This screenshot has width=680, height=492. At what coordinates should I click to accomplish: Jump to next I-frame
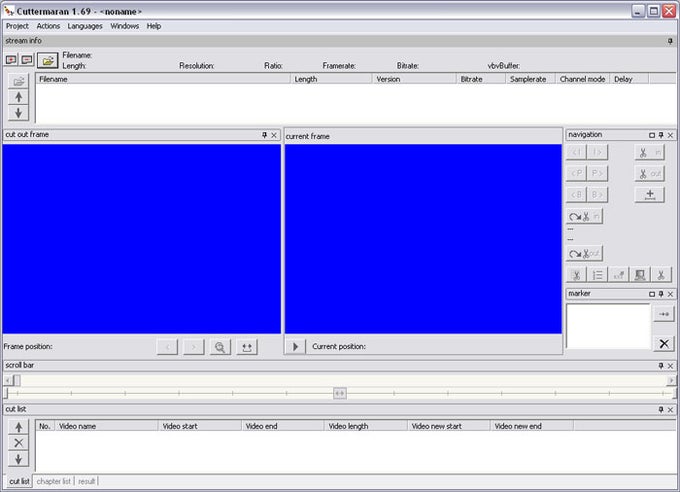[x=597, y=152]
